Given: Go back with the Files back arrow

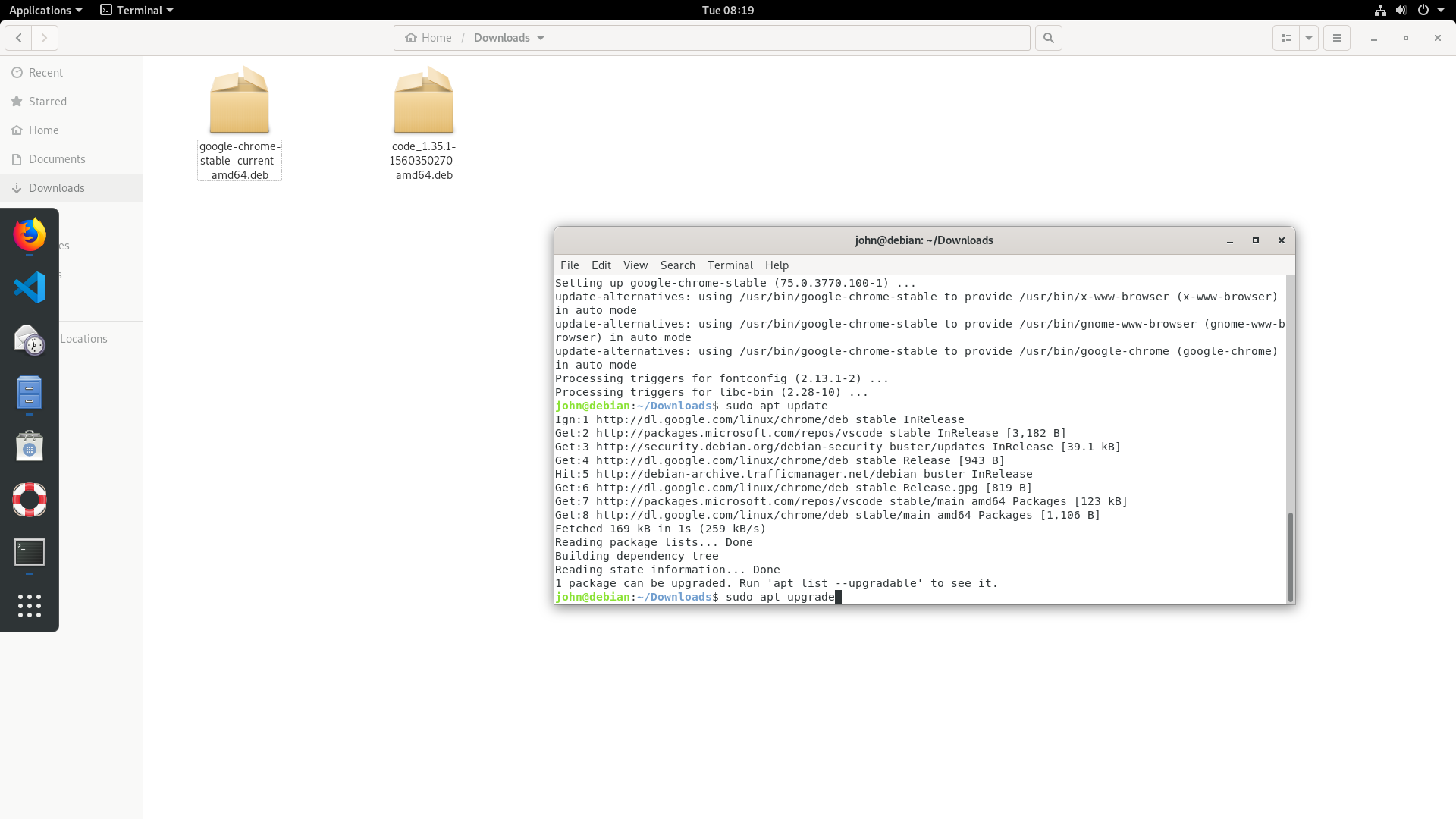Looking at the screenshot, I should [x=19, y=38].
